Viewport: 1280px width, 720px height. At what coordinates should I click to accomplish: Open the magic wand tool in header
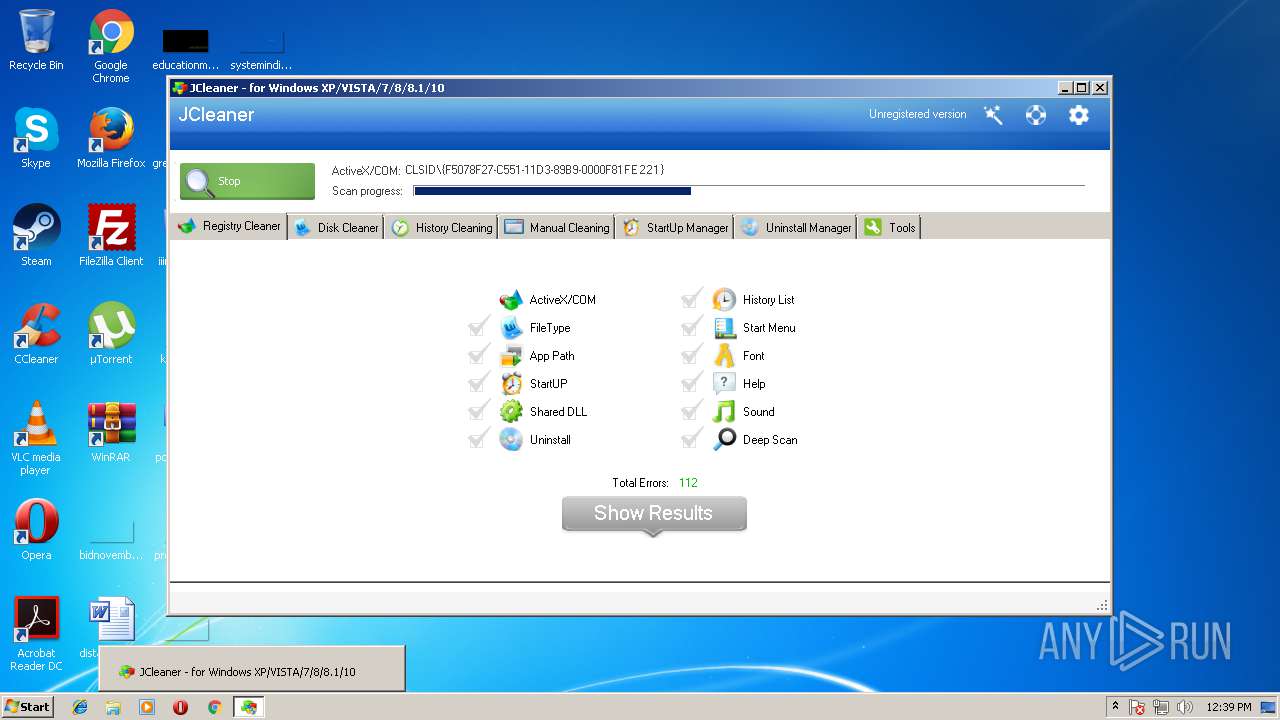point(993,115)
